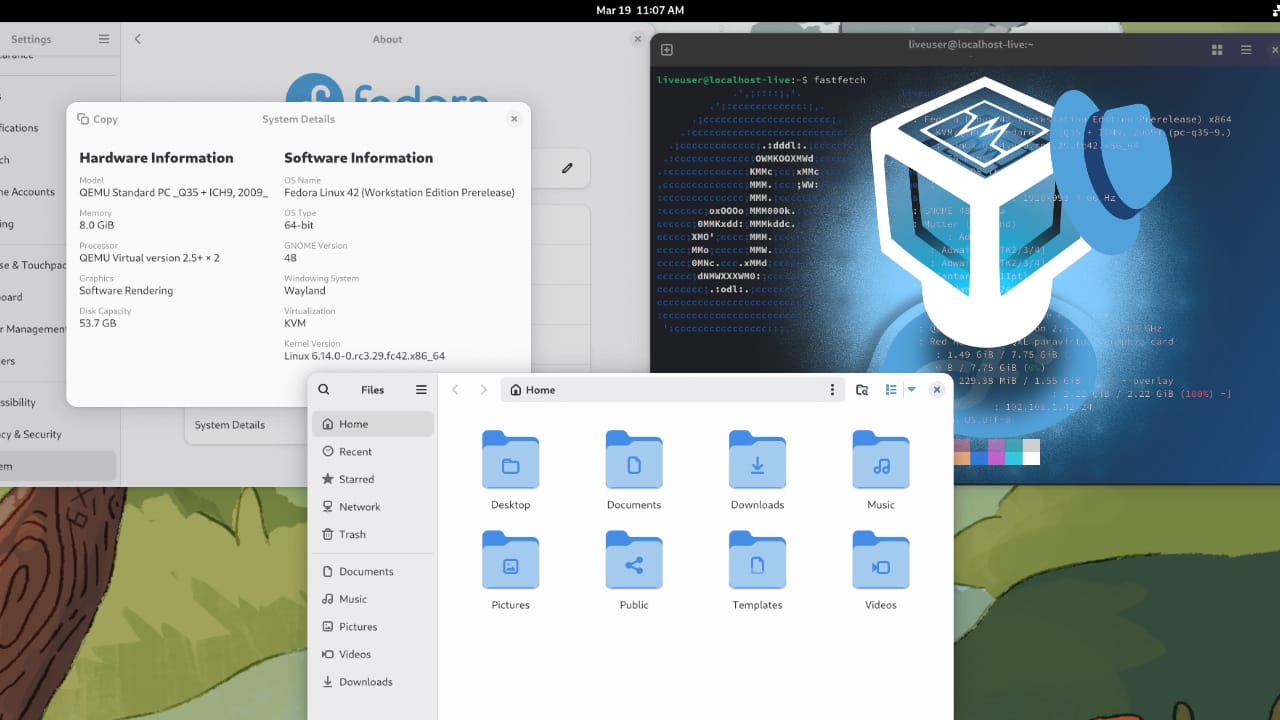Image resolution: width=1280 pixels, height=720 pixels.
Task: Open the search icon in Files sidebar header
Action: [x=322, y=389]
